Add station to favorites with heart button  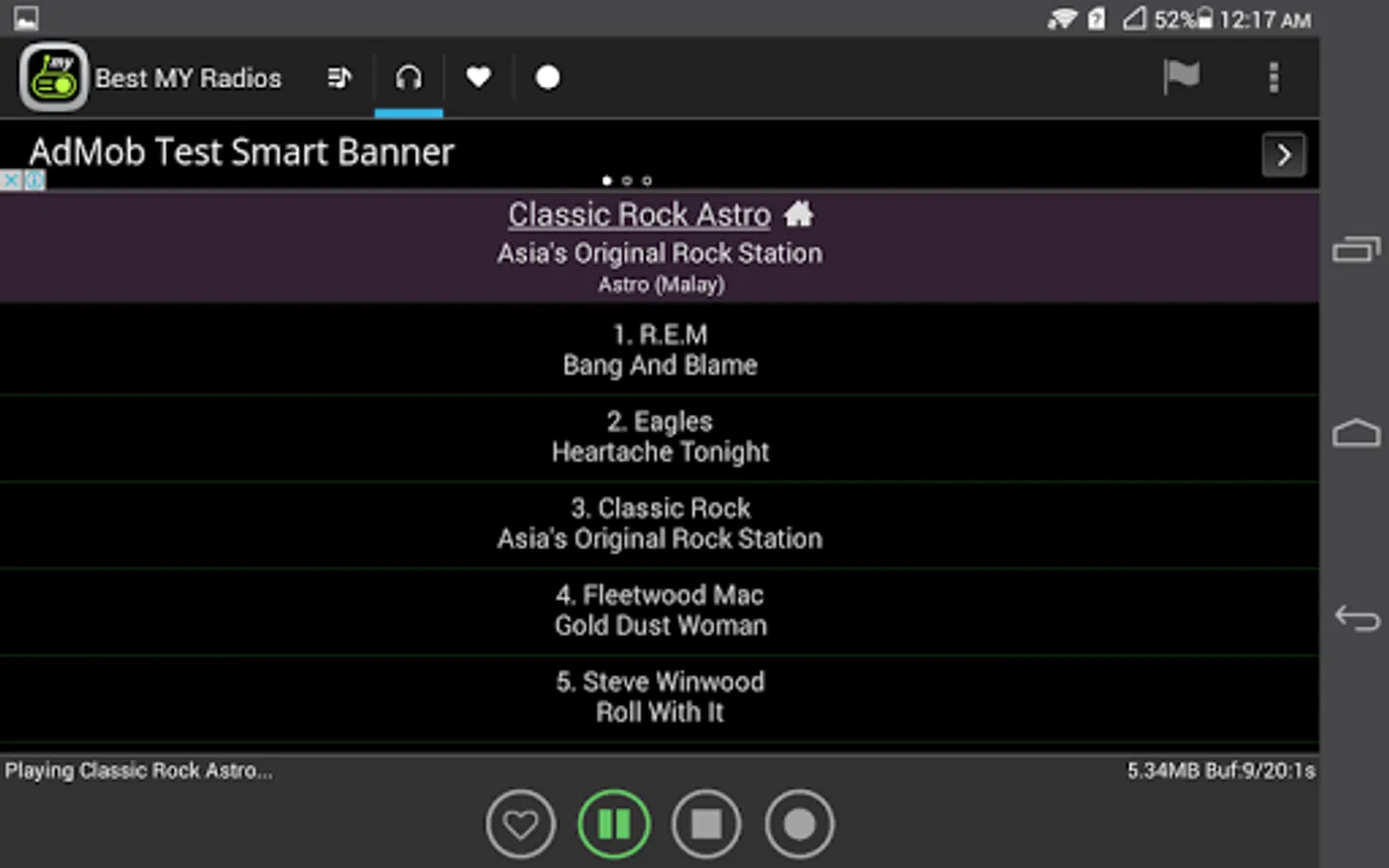521,825
